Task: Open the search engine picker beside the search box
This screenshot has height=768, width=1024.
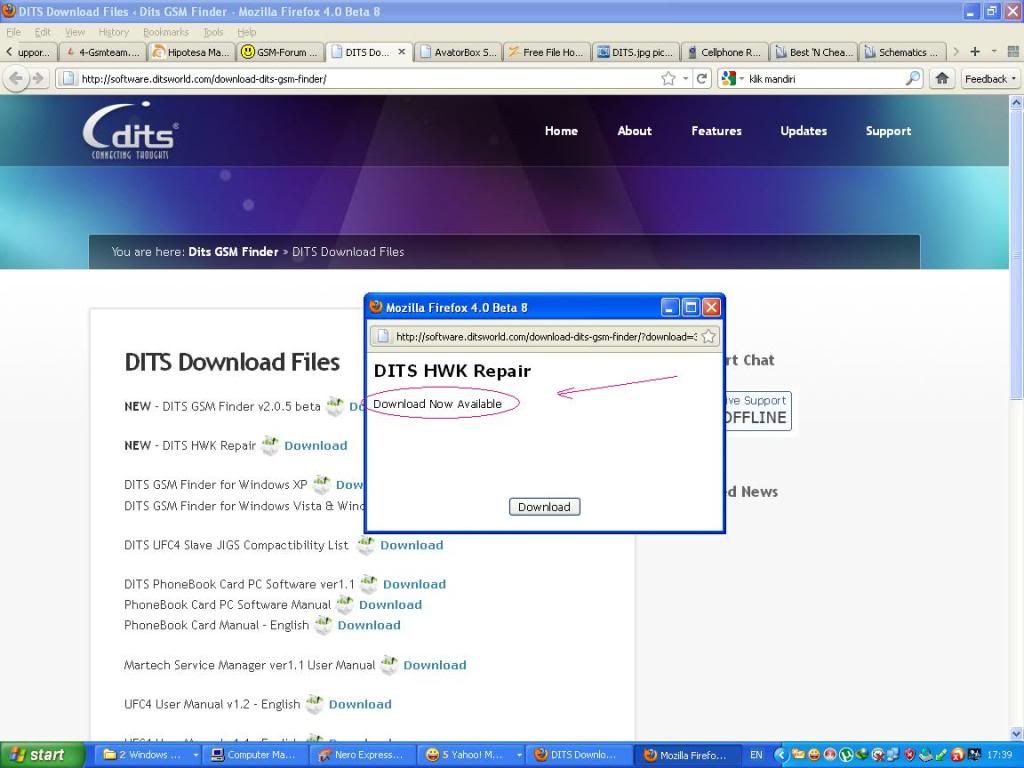Action: click(733, 79)
